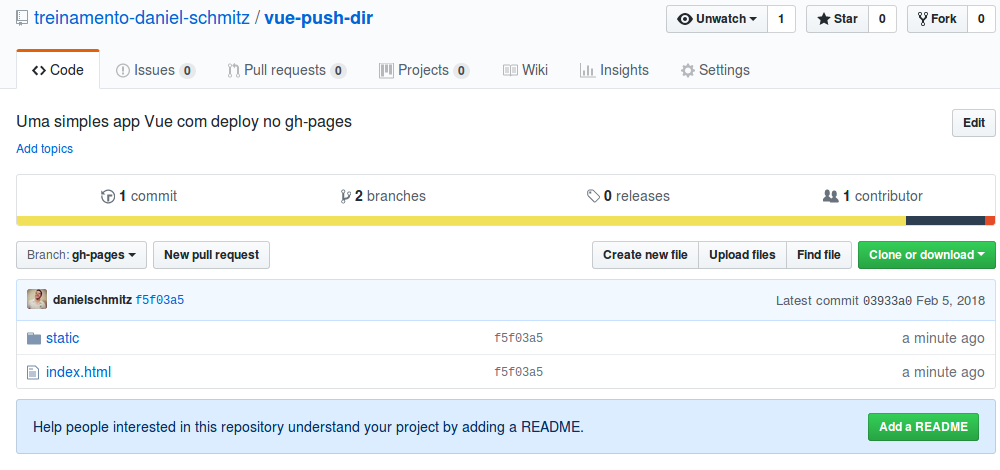Image resolution: width=1000 pixels, height=470 pixels.
Task: Click the danielschmitz avatar image
Action: [x=37, y=299]
